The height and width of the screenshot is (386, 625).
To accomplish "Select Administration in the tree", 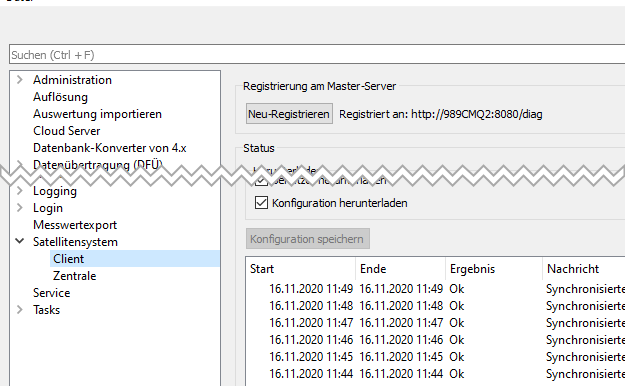I will 72,80.
